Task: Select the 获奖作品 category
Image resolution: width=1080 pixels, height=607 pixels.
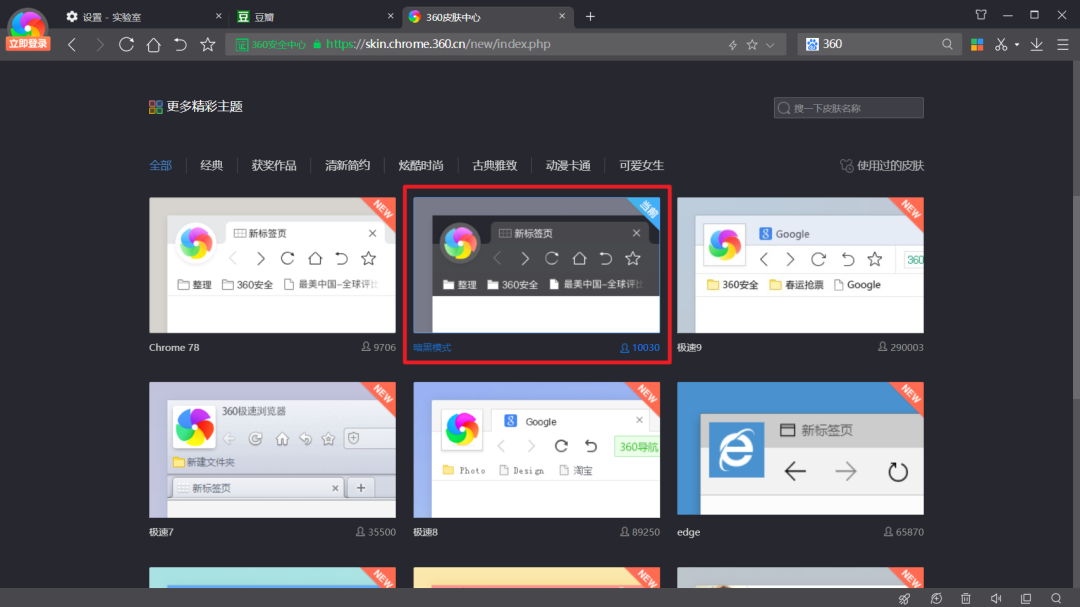Action: pos(273,165)
